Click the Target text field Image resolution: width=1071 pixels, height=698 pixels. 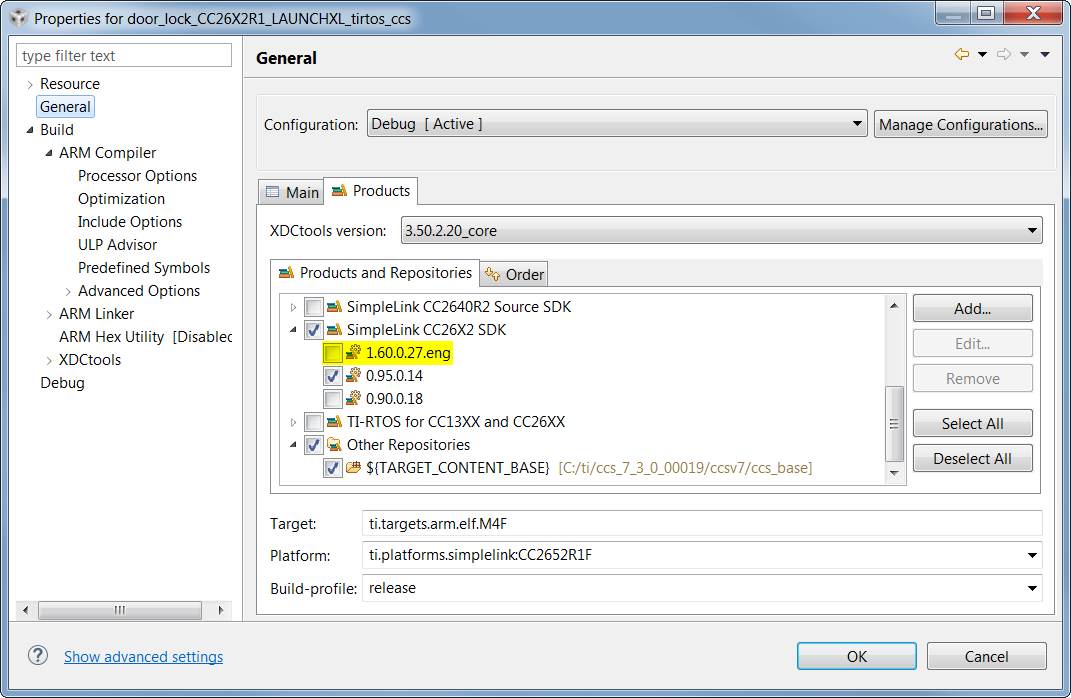pyautogui.click(x=701, y=524)
